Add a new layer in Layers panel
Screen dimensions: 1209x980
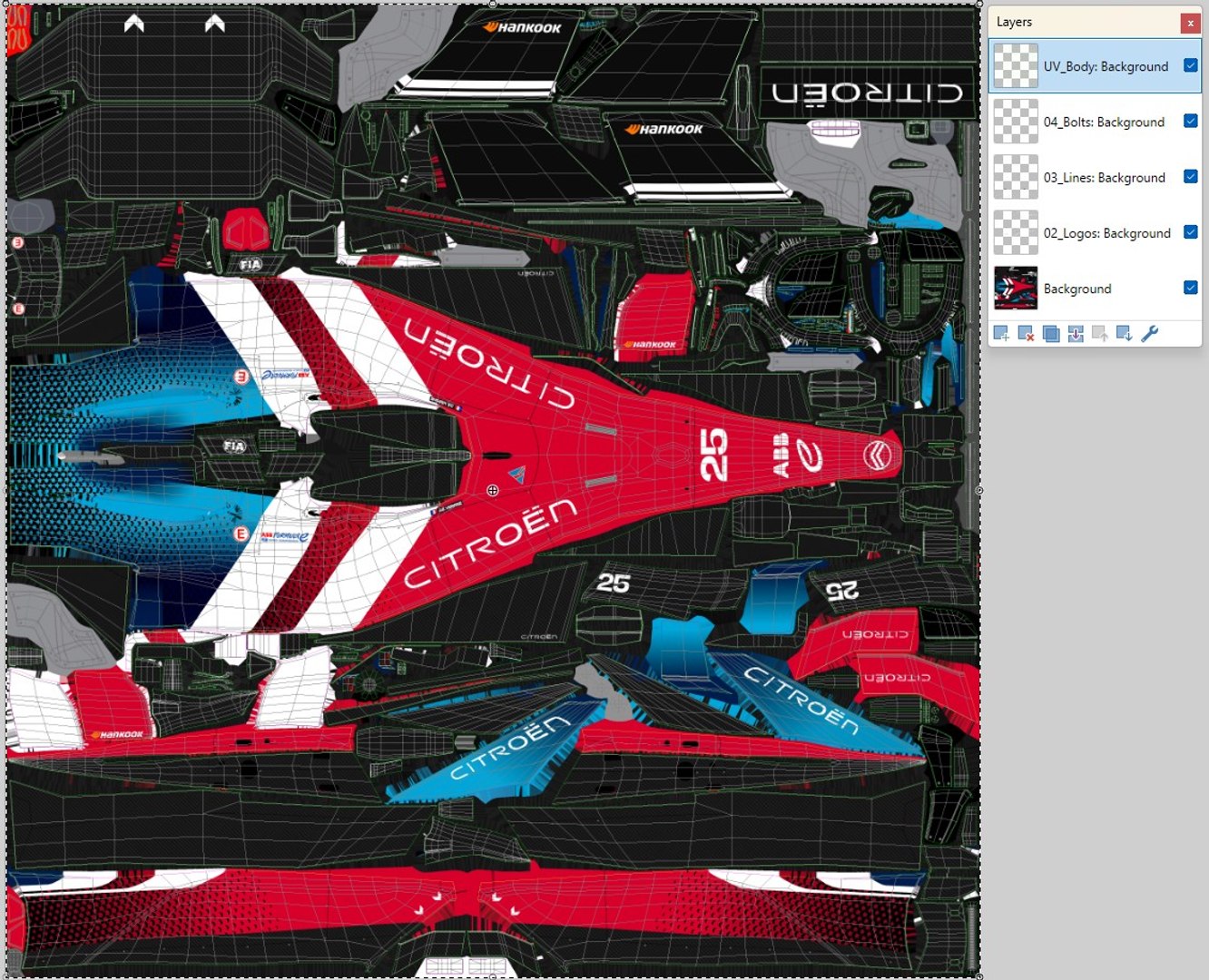pos(1001,334)
